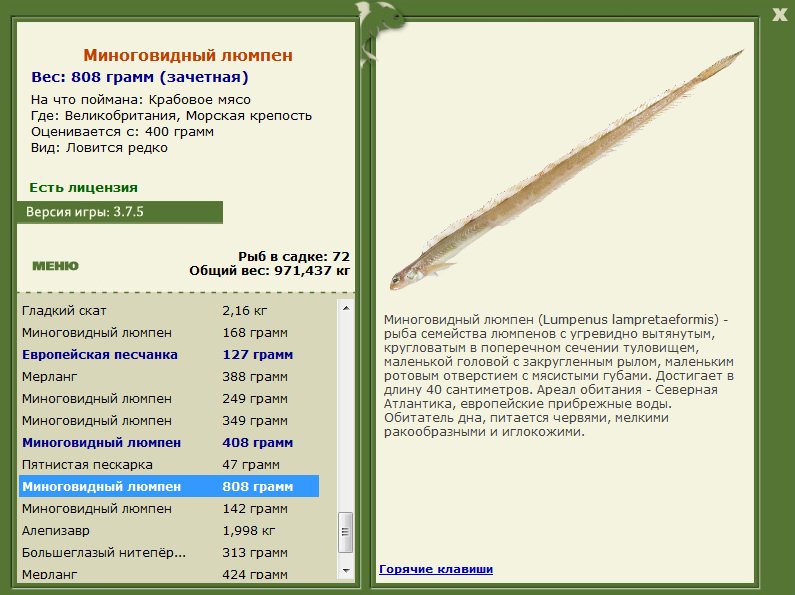Select Большеглазый нитепёр... 313 грамм row
795x595 pixels.
click(169, 552)
